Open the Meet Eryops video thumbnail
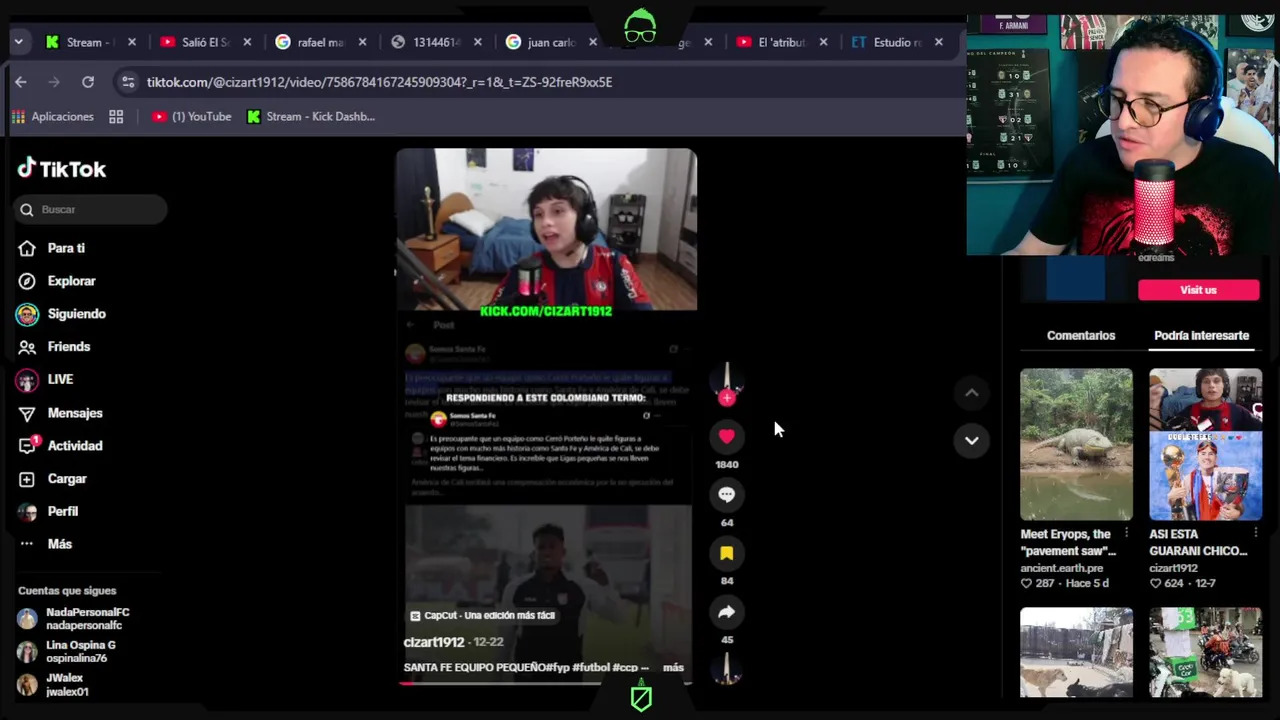Viewport: 1280px width, 720px height. [x=1076, y=444]
